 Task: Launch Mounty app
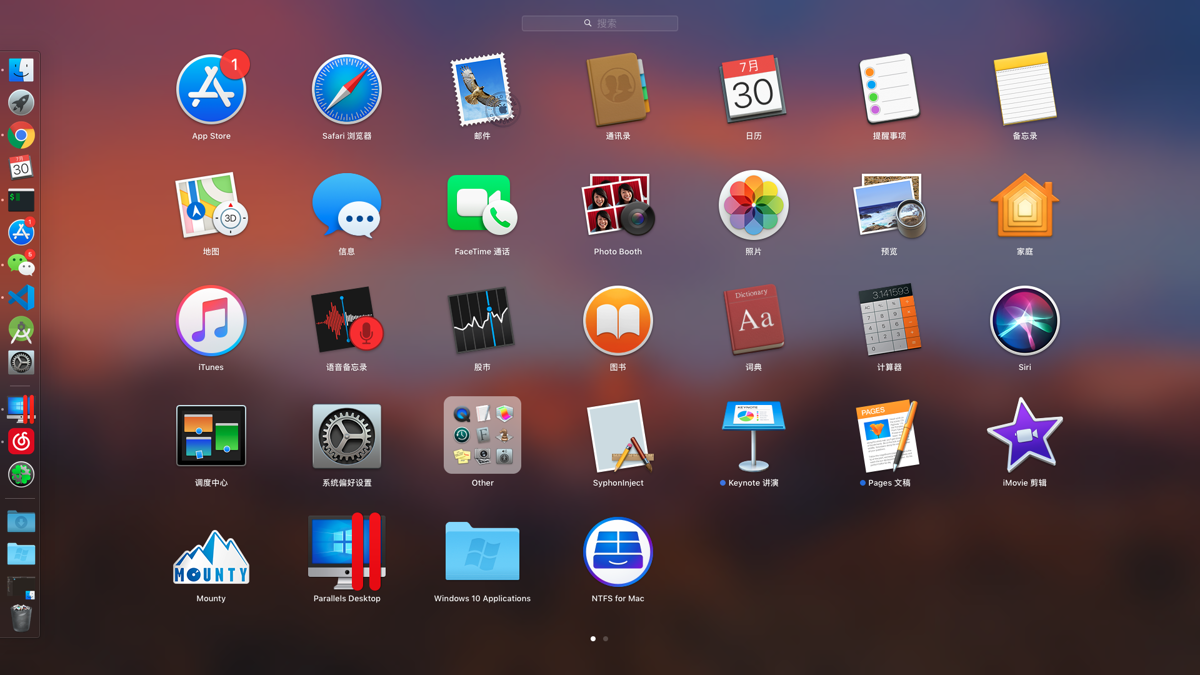pos(211,556)
